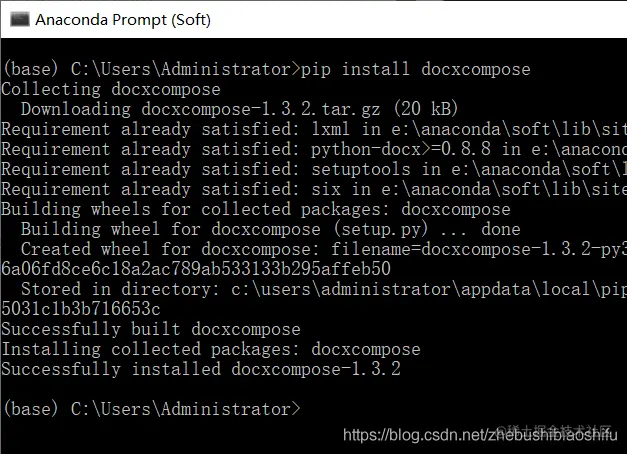627x454 pixels.
Task: Click the setup.py done status line
Action: [271, 229]
